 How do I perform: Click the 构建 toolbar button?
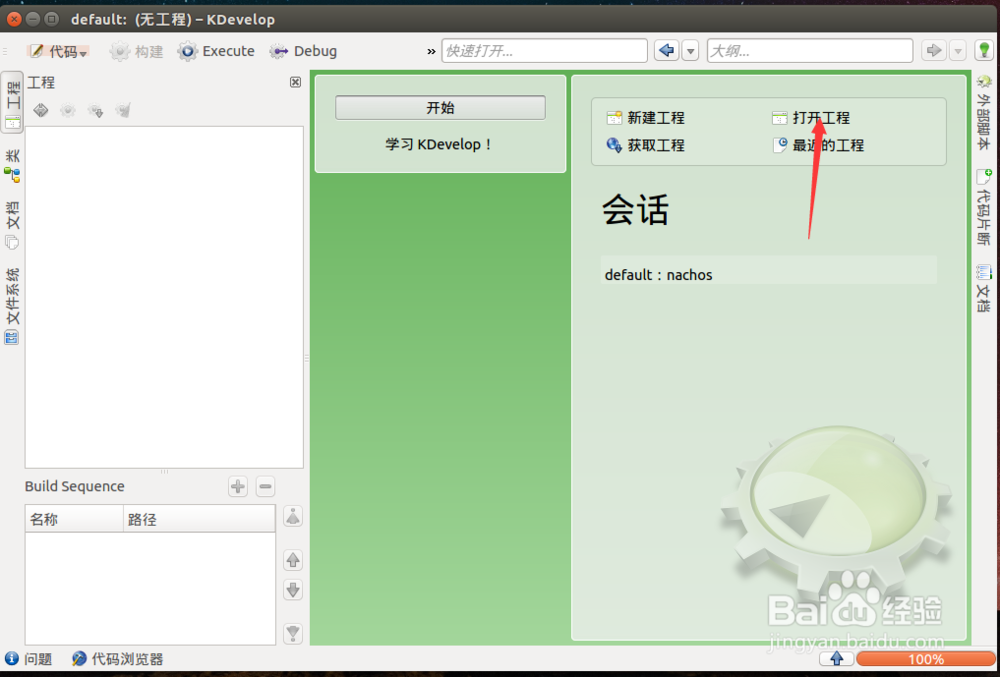click(x=136, y=51)
